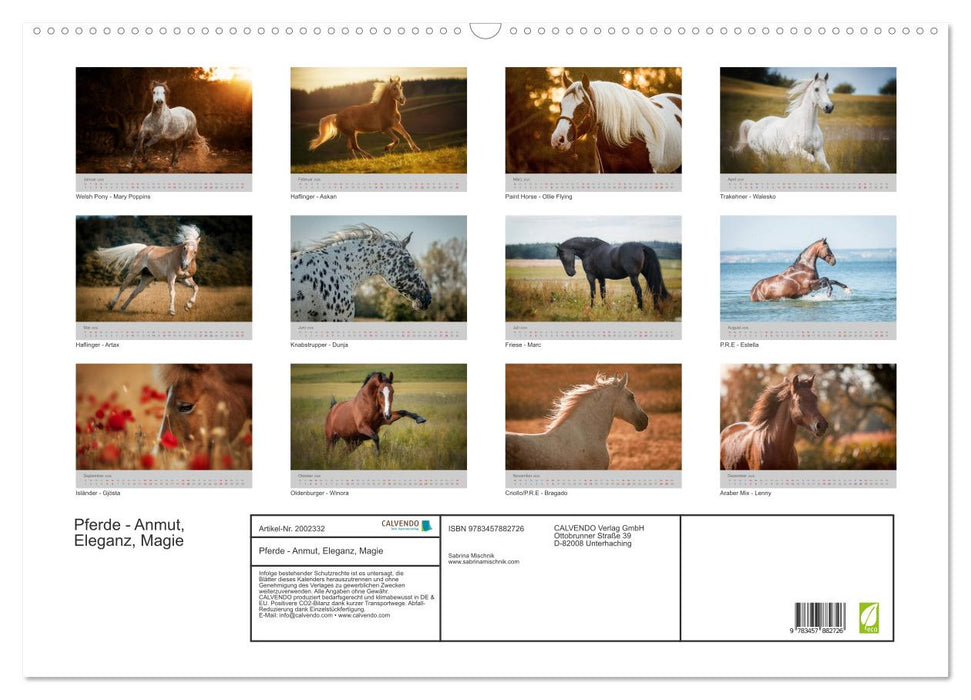Image resolution: width=971 pixels, height=700 pixels.
Task: Open the www.sabrinamischnik.com link
Action: point(483,561)
